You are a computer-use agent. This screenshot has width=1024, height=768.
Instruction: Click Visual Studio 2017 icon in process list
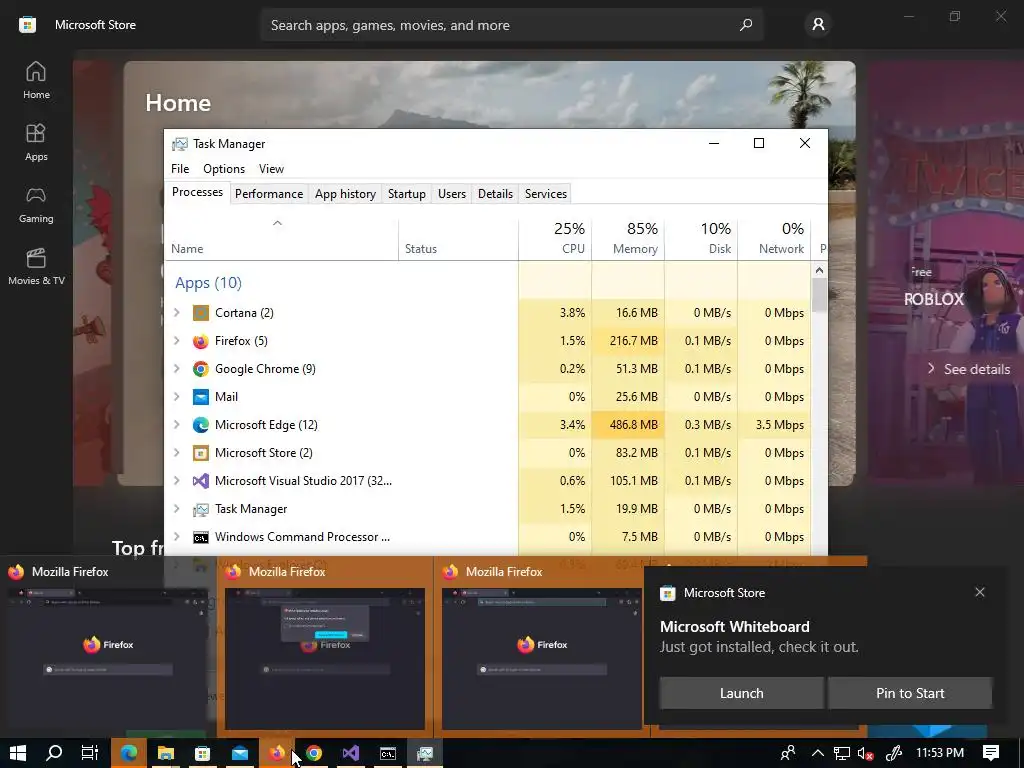coord(200,481)
